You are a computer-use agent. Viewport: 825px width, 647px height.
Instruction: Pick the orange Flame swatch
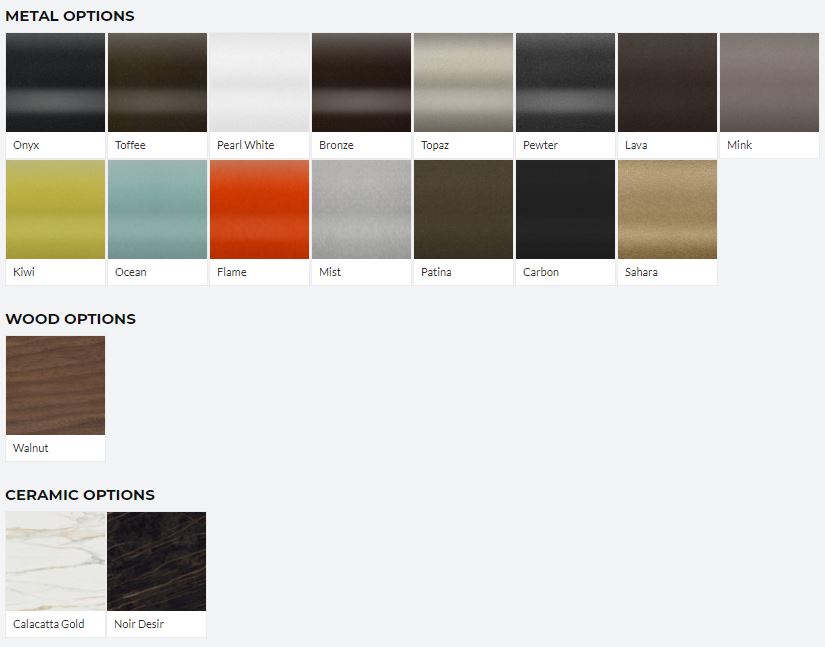click(x=259, y=209)
